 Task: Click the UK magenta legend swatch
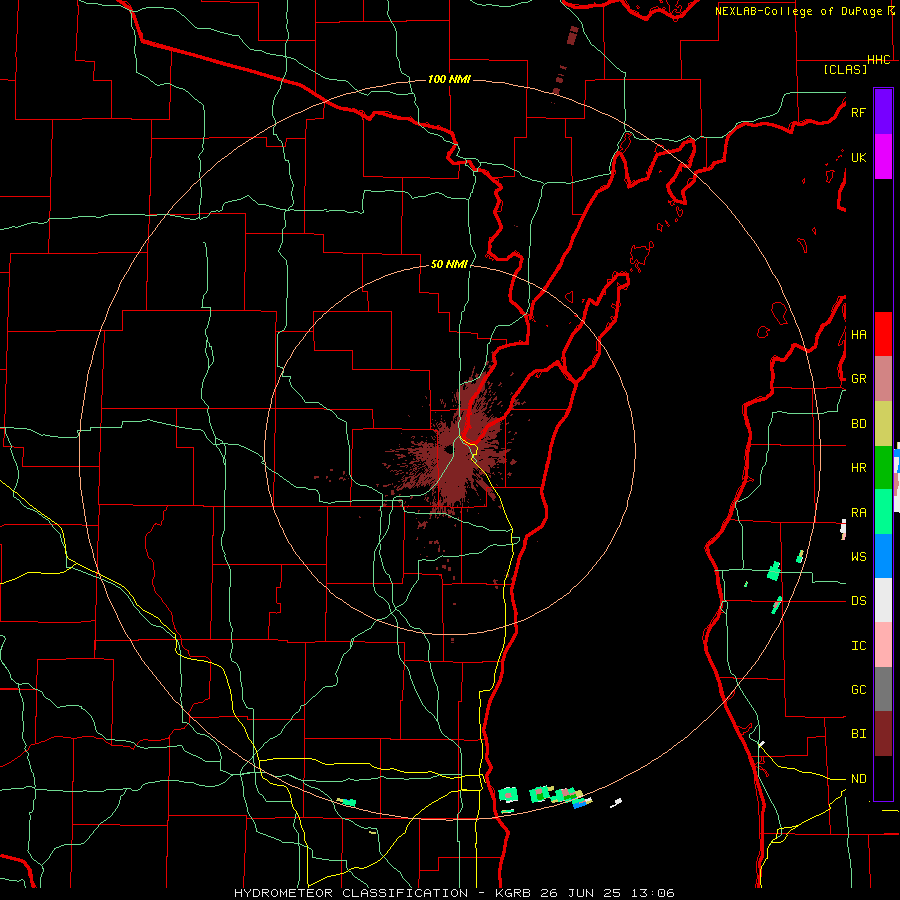883,157
